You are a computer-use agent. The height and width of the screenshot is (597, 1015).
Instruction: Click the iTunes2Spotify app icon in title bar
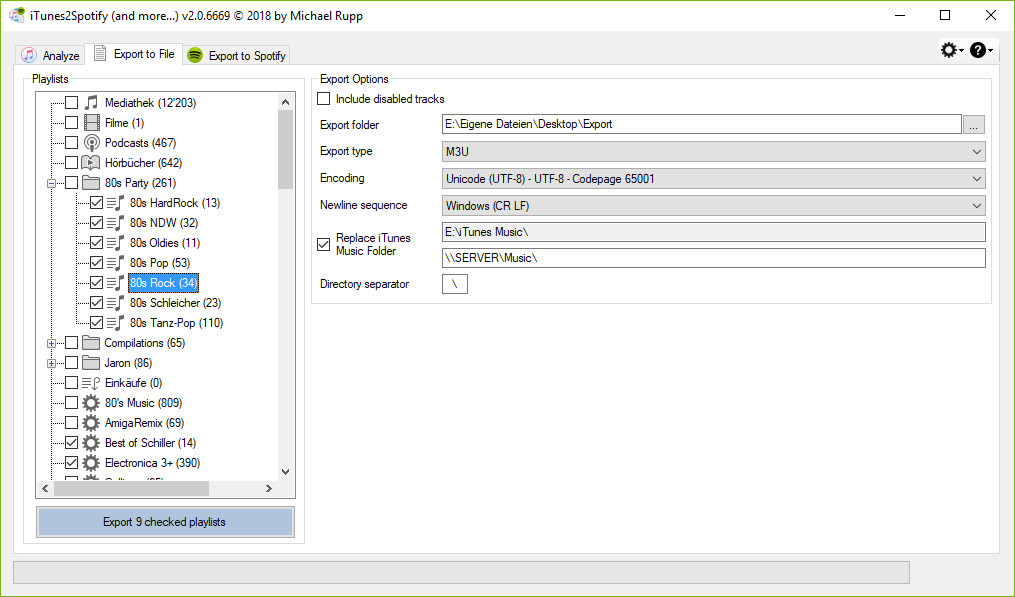17,15
